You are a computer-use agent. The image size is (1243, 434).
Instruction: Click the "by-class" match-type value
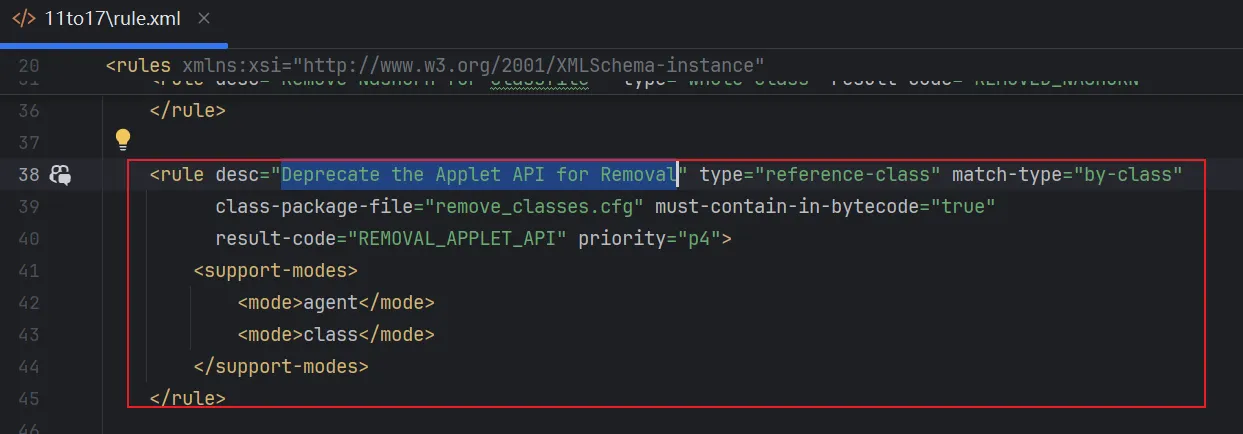[x=1128, y=174]
